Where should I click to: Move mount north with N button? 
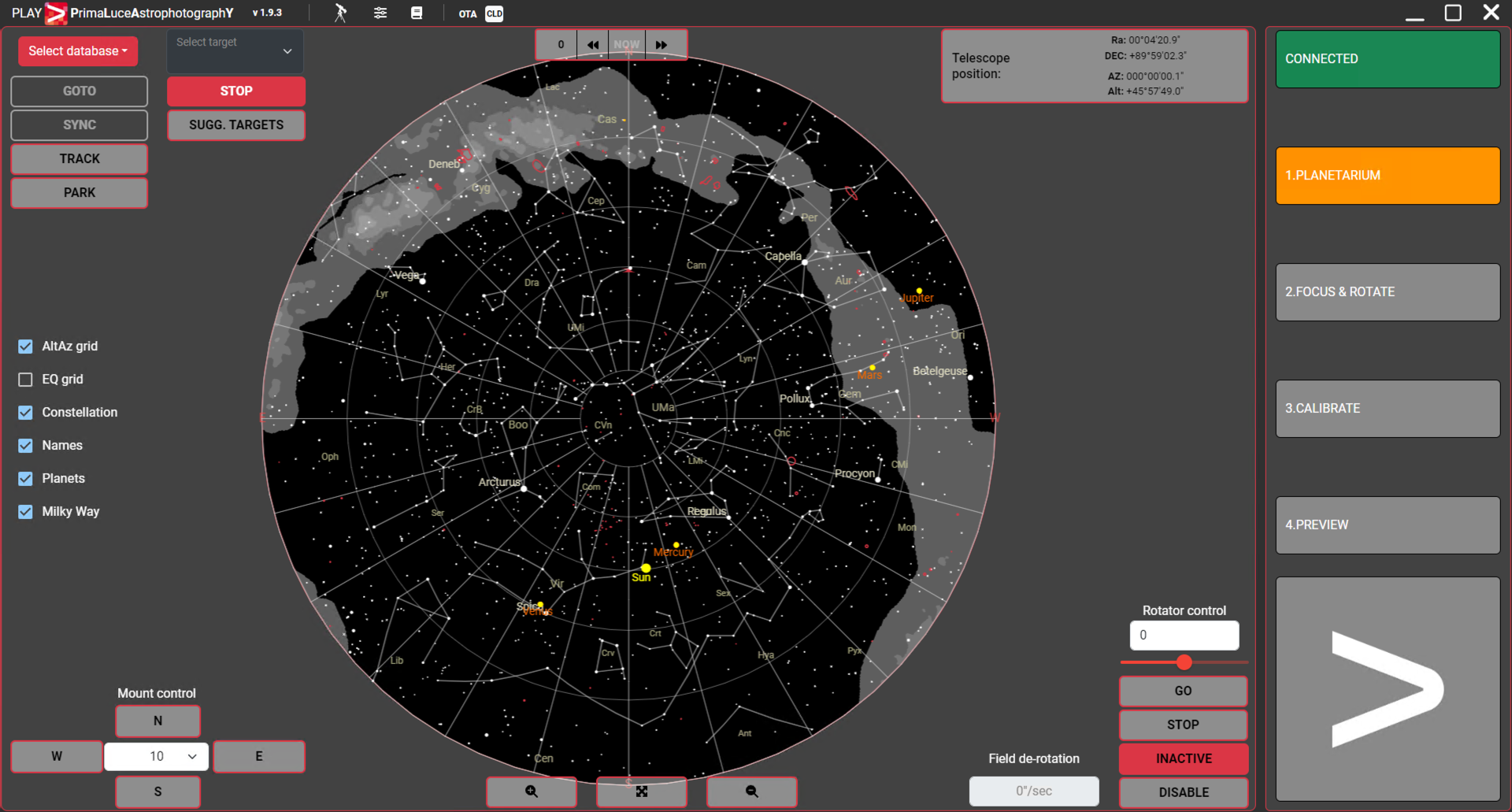coord(158,721)
